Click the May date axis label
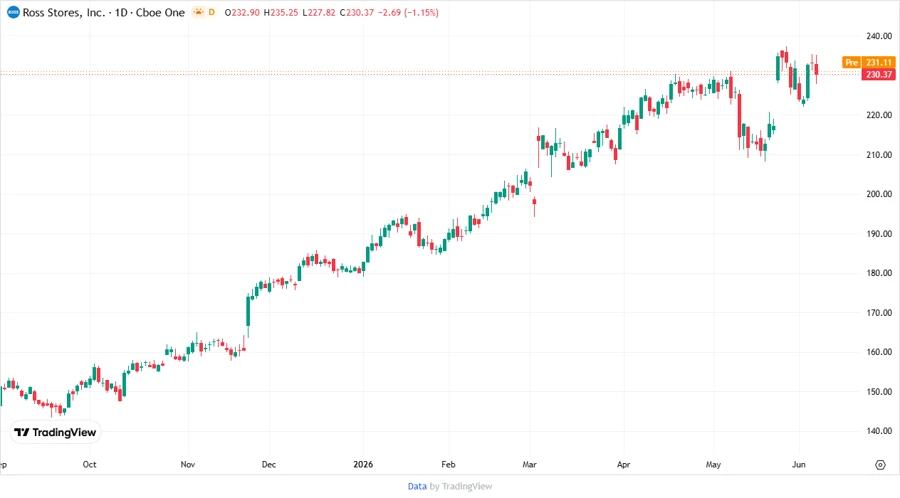 pyautogui.click(x=713, y=464)
